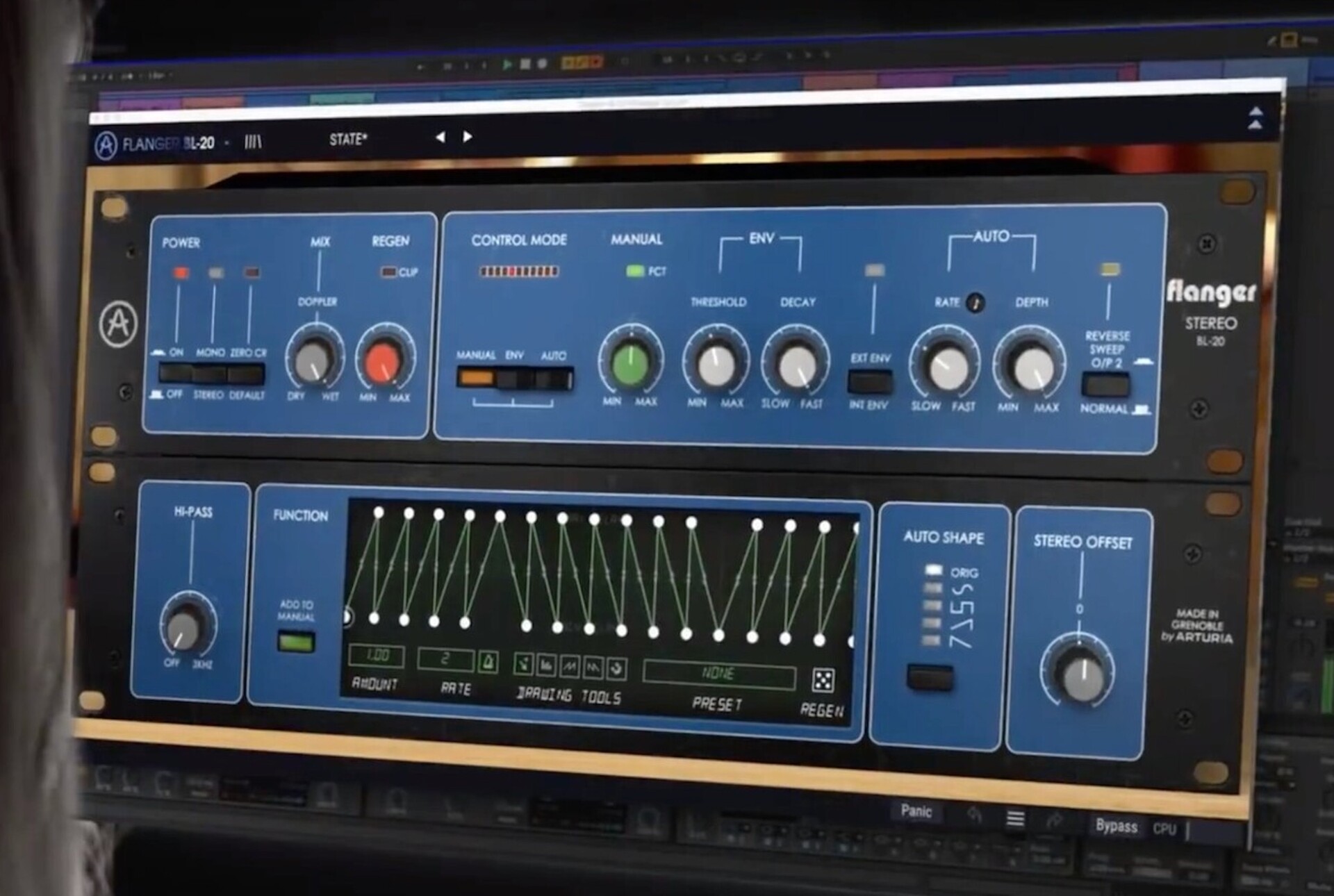Expand advanced panel with double-arrow button
The width and height of the screenshot is (1334, 896).
tap(1255, 117)
